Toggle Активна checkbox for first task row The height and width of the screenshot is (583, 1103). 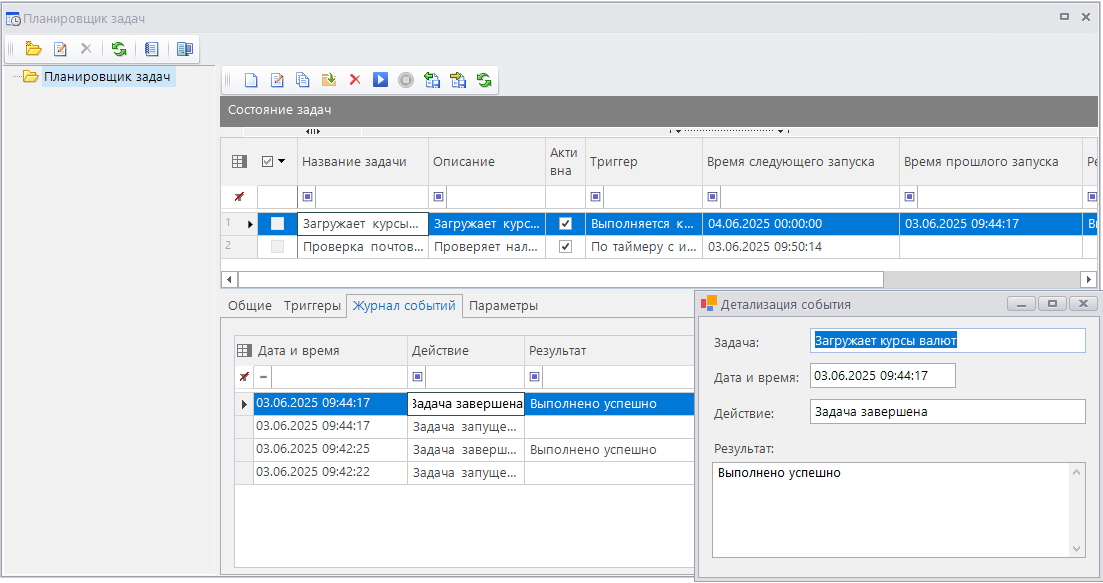[x=565, y=224]
